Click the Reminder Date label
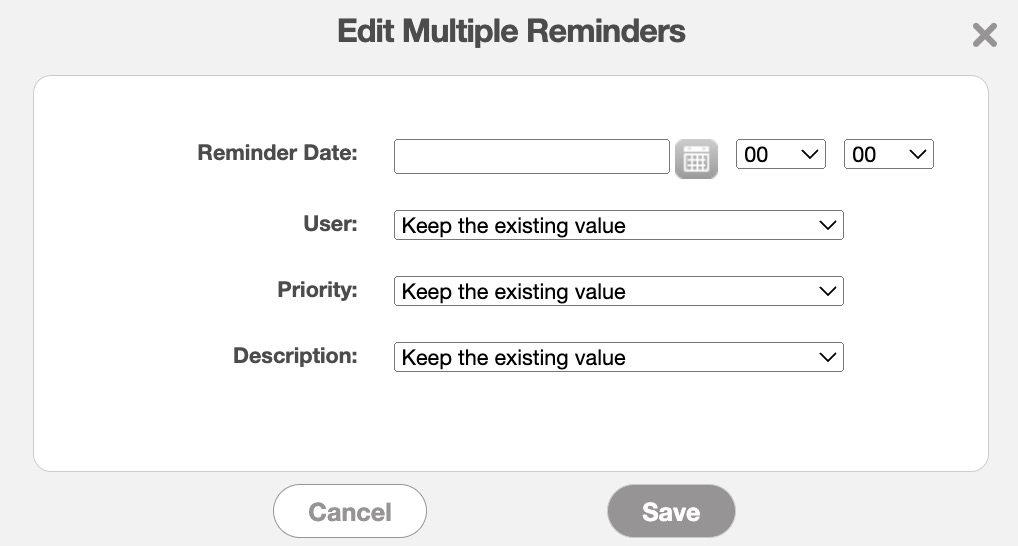 pyautogui.click(x=277, y=153)
